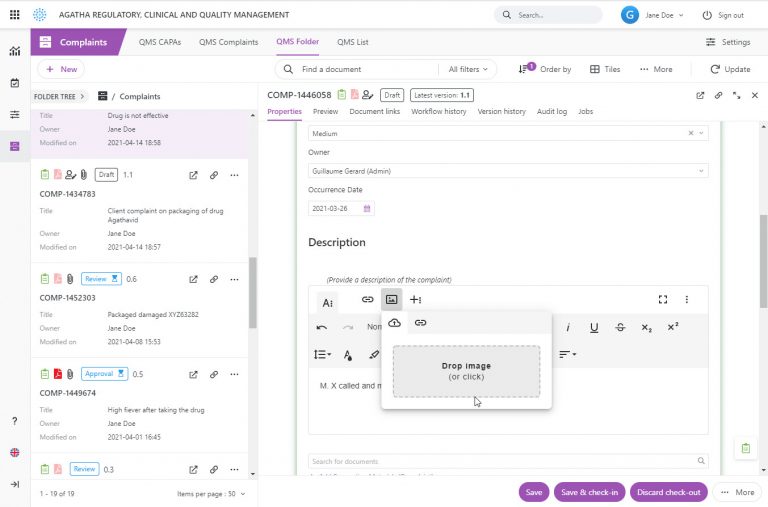Viewport: 768px width, 507px height.
Task: Apply superscript formatting
Action: (673, 327)
